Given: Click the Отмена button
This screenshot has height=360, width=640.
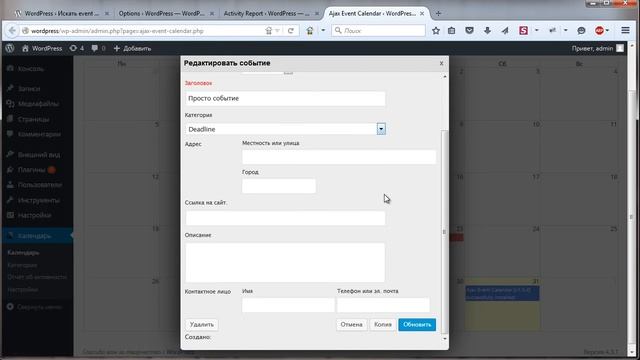Looking at the screenshot, I should (351, 324).
